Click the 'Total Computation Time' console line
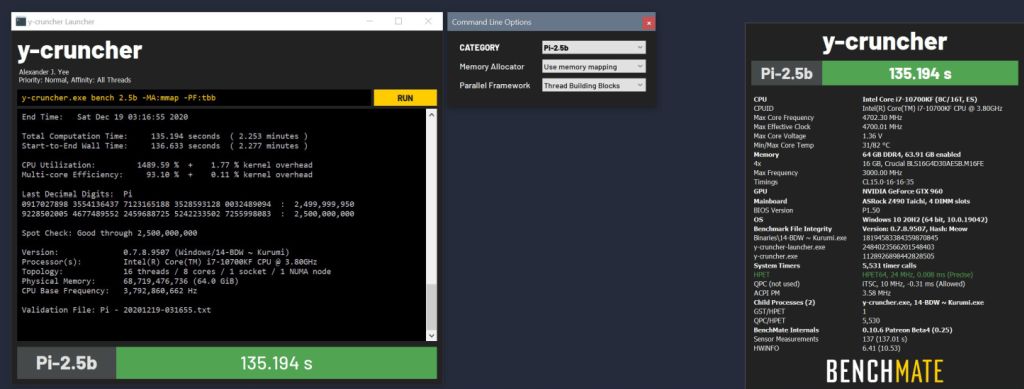This screenshot has height=389, width=1024. point(165,136)
